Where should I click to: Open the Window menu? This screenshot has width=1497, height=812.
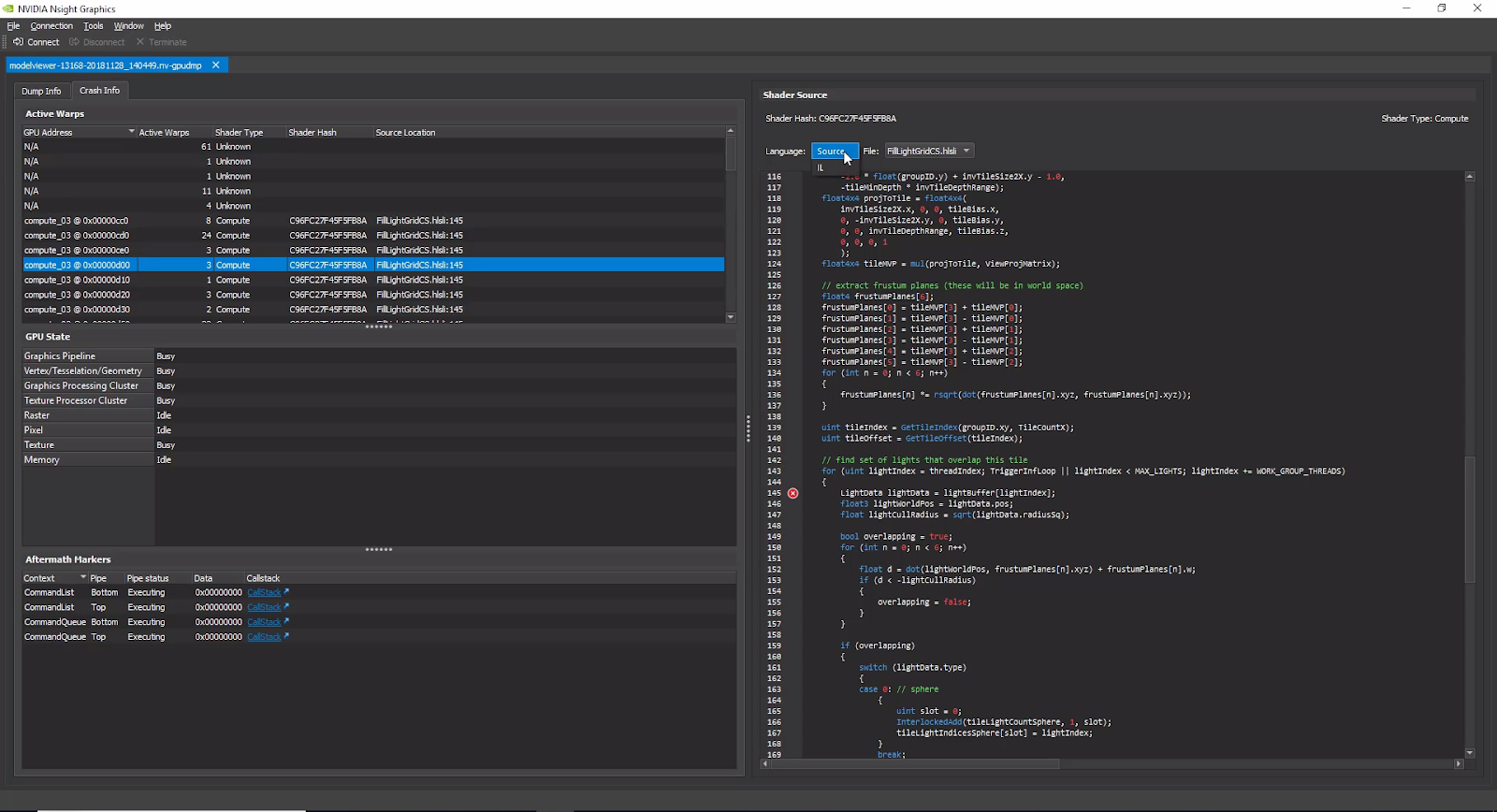tap(129, 26)
